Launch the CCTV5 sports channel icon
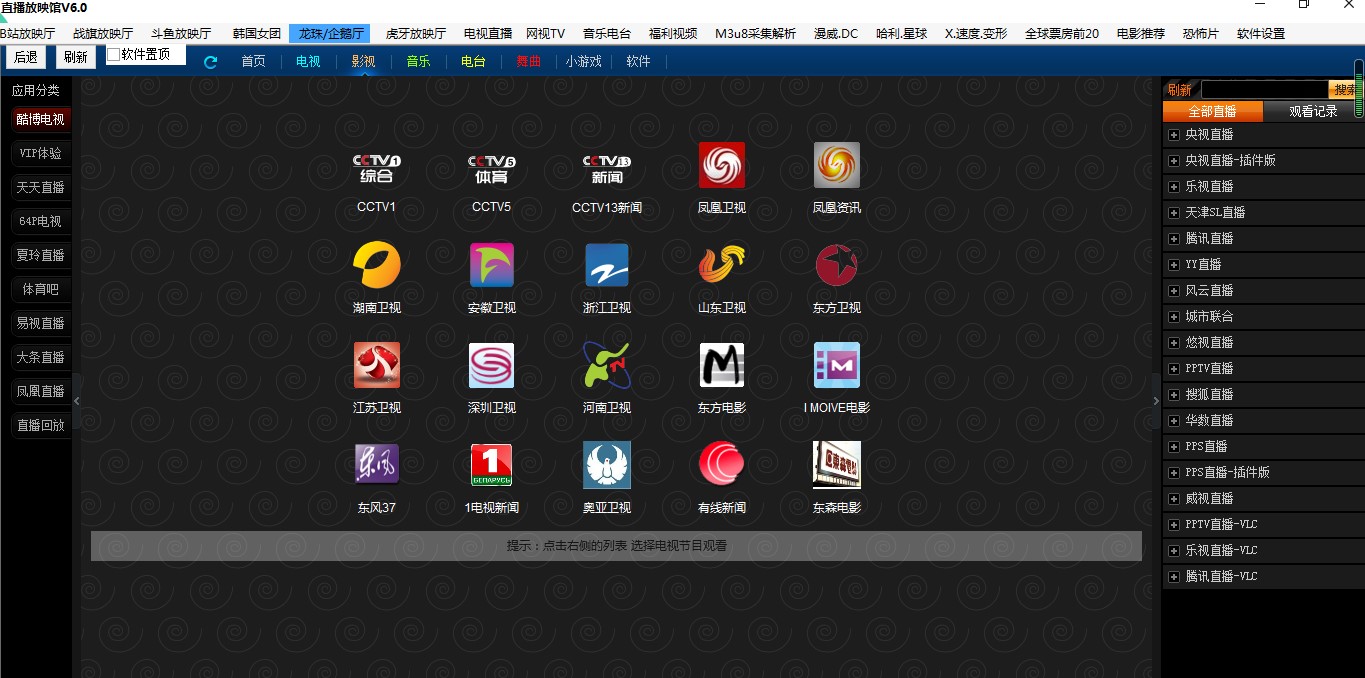The image size is (1365, 678). (492, 166)
